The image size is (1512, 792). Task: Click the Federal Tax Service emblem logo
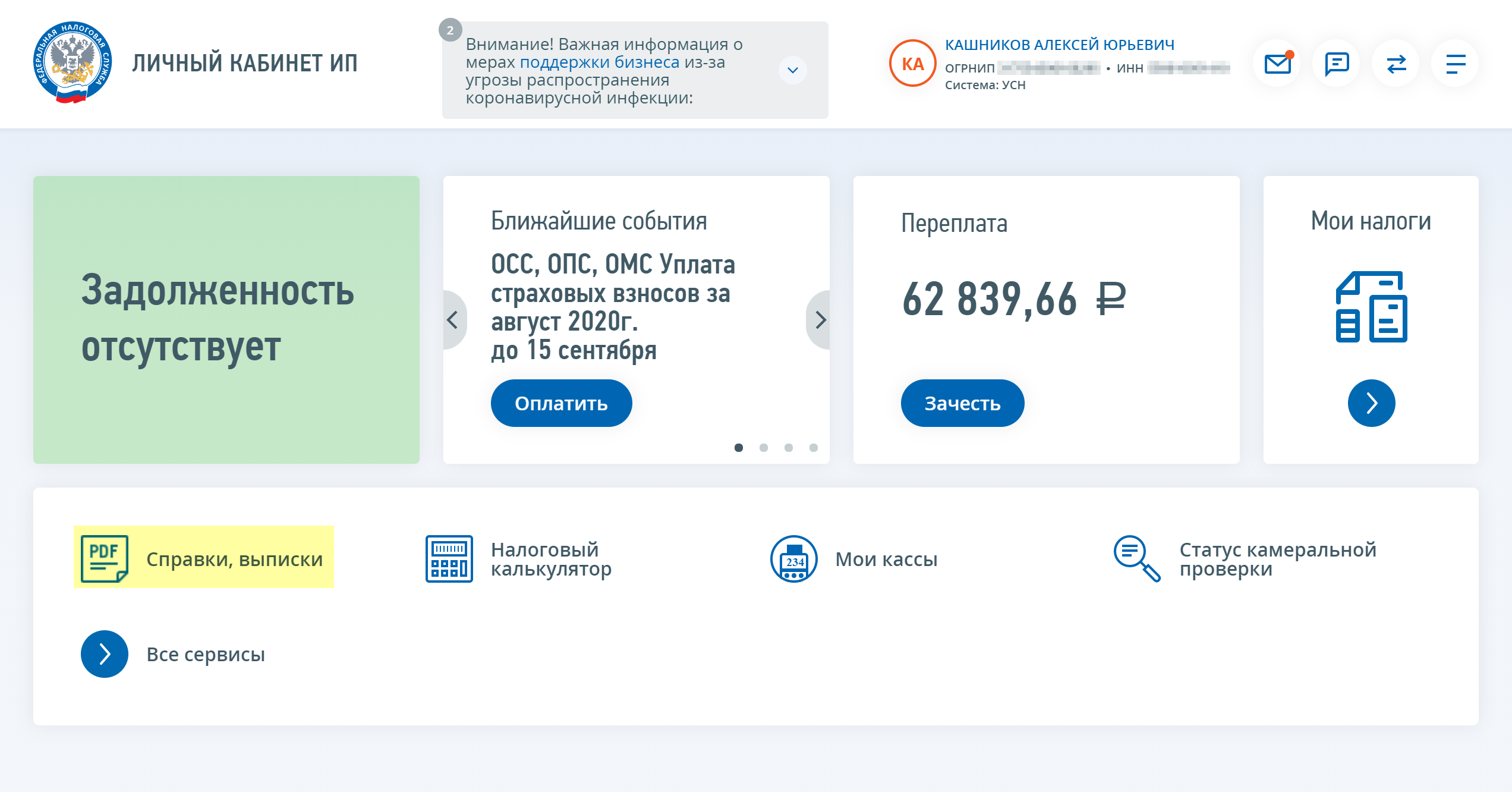tap(73, 62)
